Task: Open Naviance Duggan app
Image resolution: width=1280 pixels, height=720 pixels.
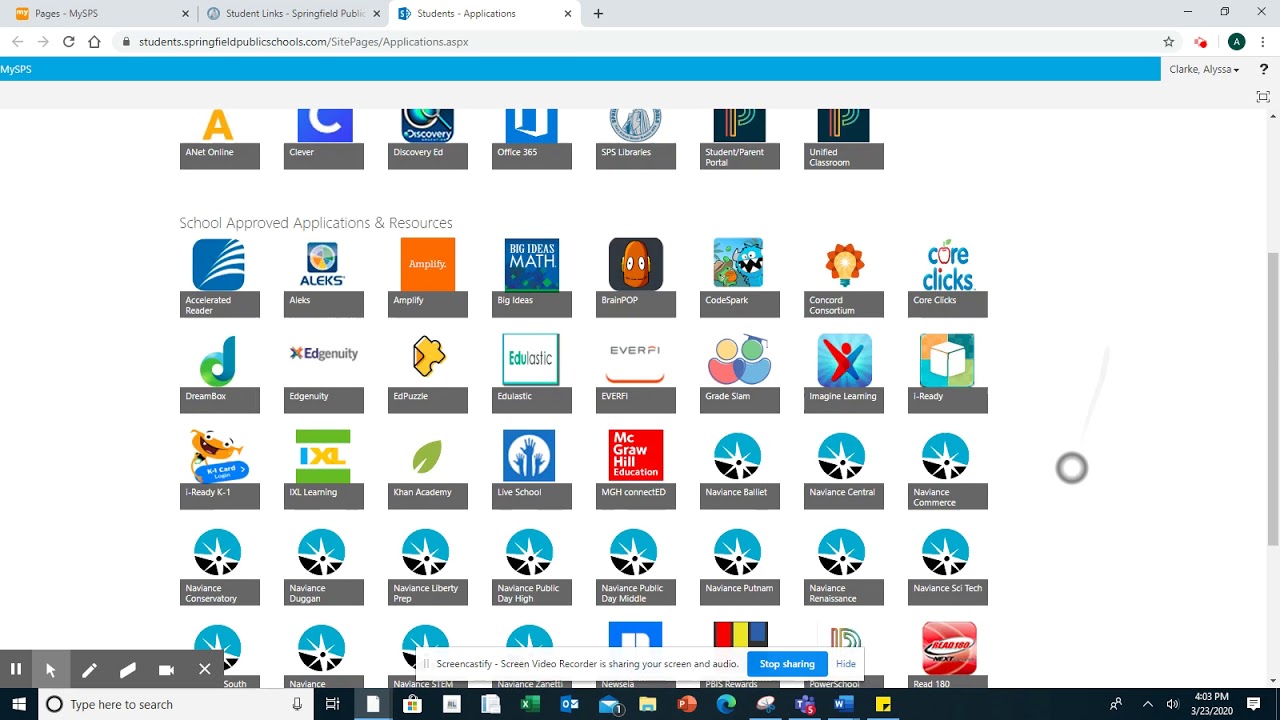Action: tap(323, 566)
